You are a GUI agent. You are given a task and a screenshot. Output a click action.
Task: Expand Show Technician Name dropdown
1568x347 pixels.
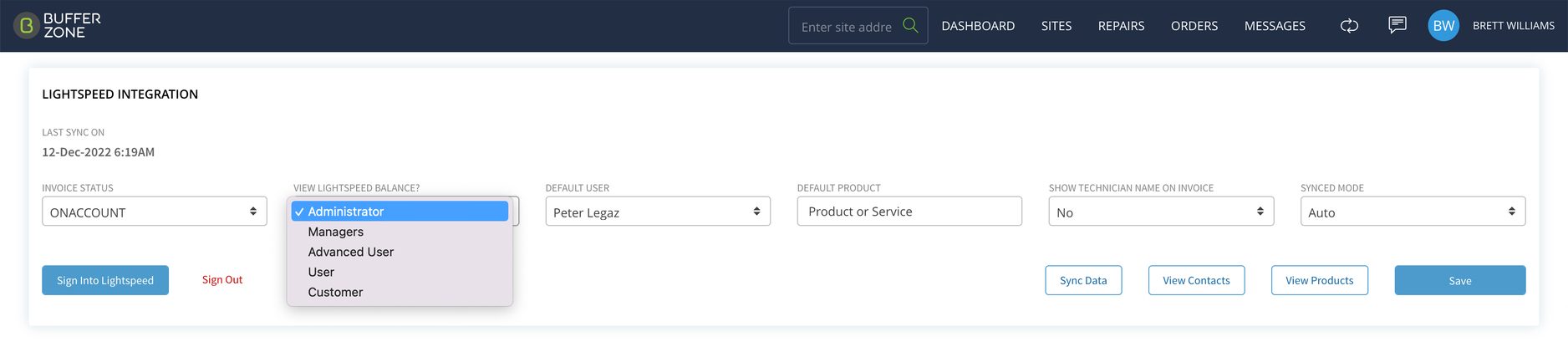coord(1161,212)
